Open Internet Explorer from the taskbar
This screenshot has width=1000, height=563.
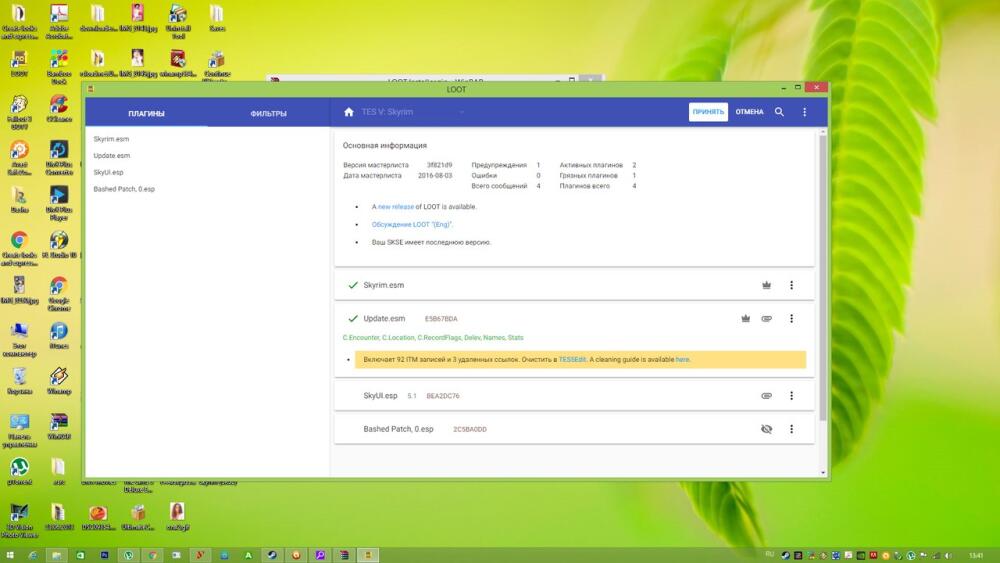point(32,555)
